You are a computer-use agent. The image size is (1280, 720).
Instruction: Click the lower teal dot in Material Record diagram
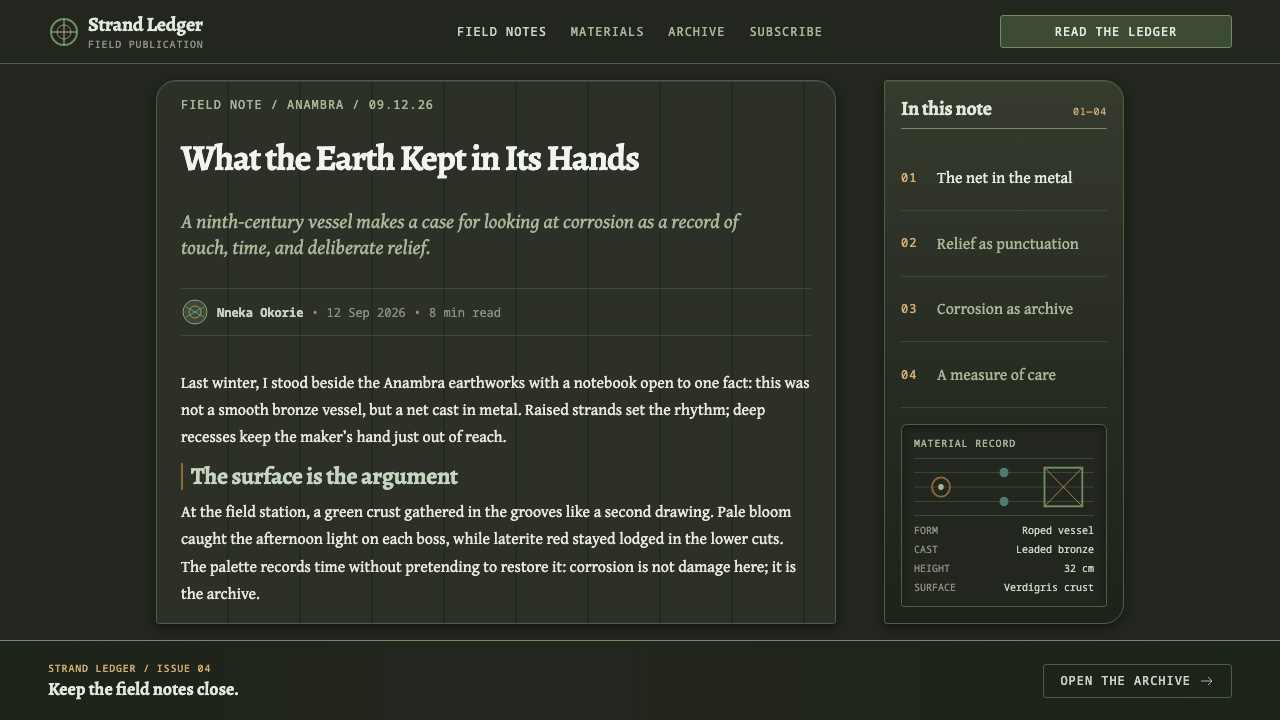click(1004, 501)
